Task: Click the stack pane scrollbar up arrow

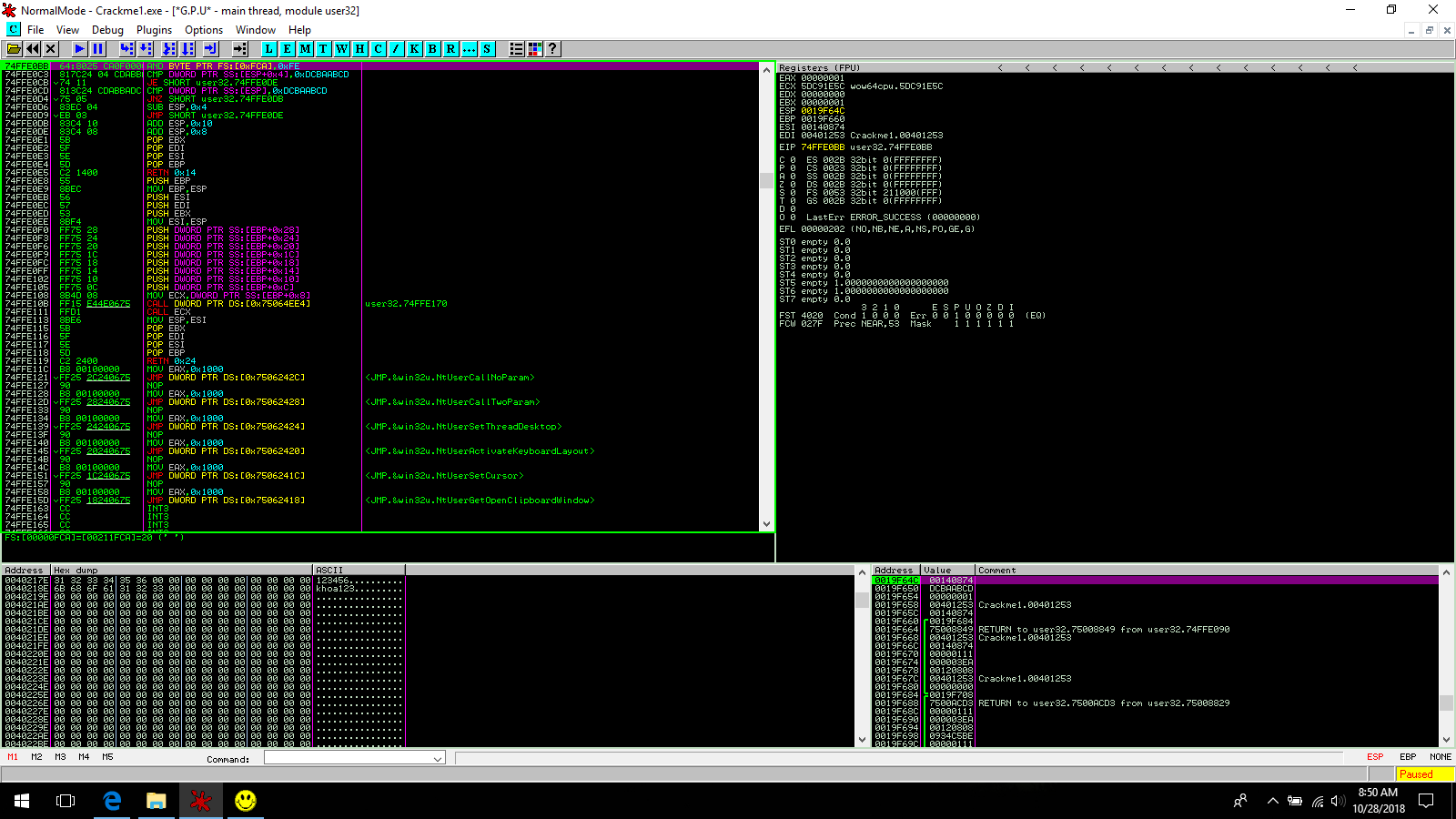Action: click(x=1446, y=572)
